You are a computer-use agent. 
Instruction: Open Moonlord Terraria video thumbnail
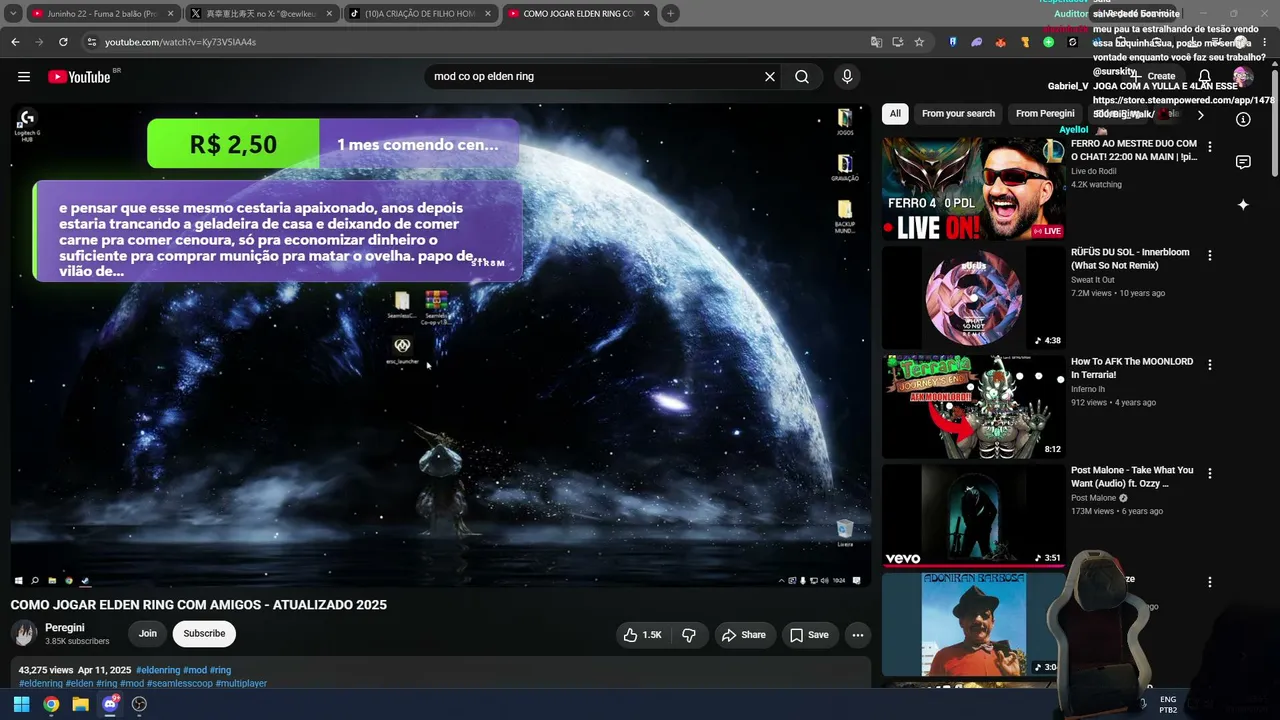tap(973, 406)
